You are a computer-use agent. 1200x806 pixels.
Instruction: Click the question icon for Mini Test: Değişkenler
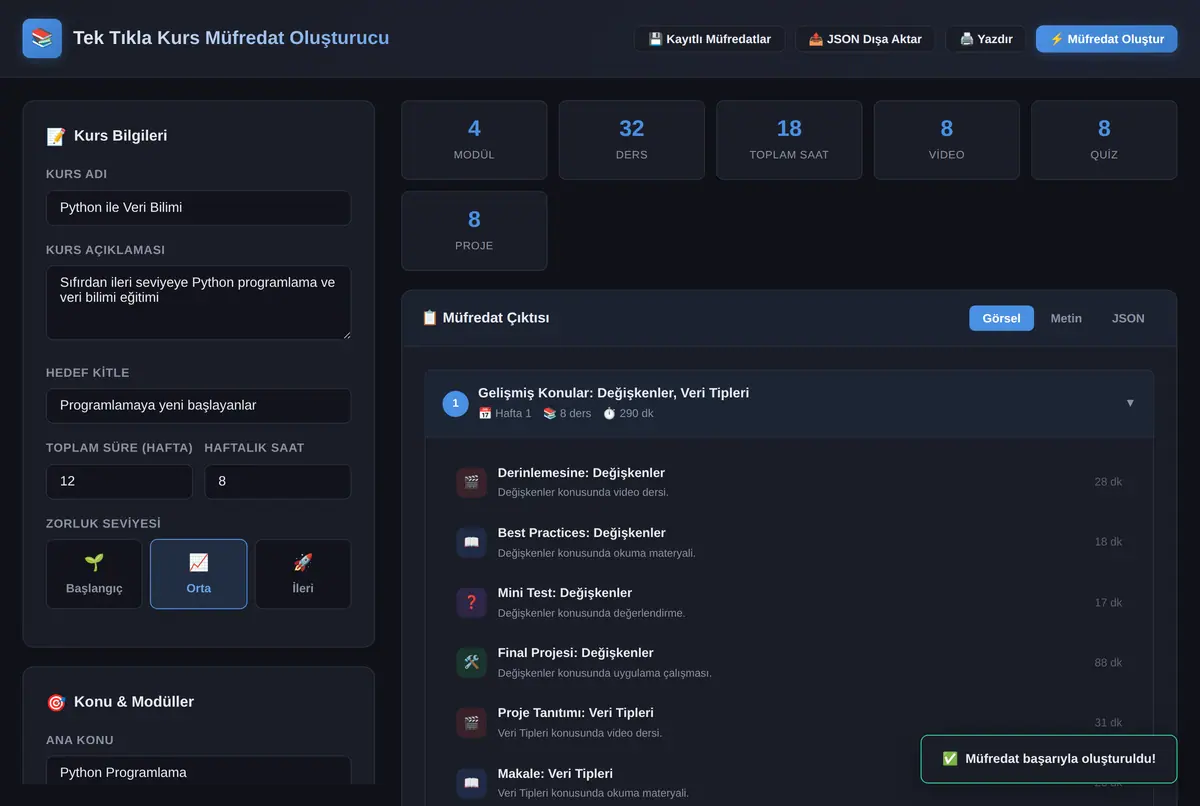point(471,602)
